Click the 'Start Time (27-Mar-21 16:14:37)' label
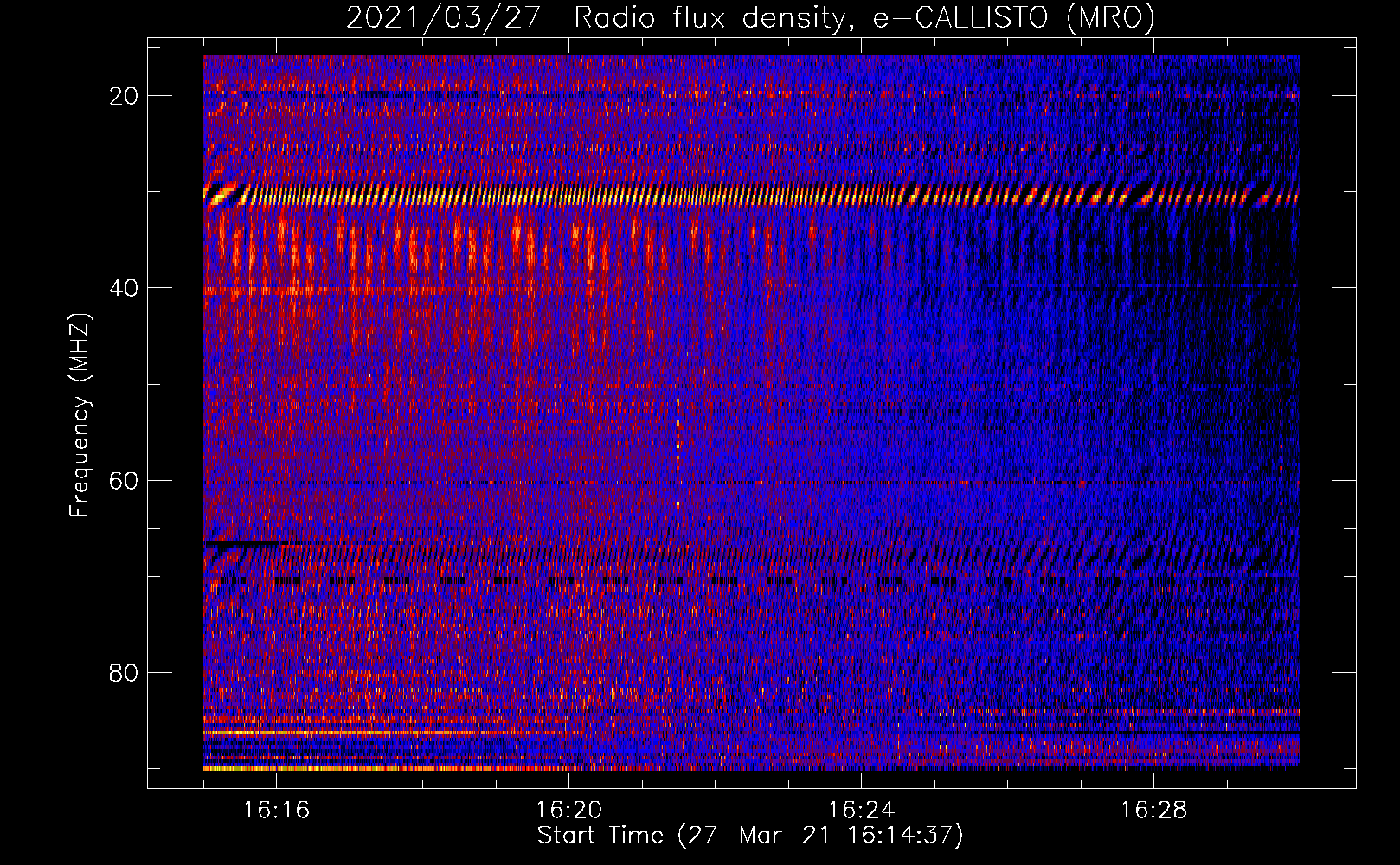Image resolution: width=1400 pixels, height=865 pixels. click(750, 836)
